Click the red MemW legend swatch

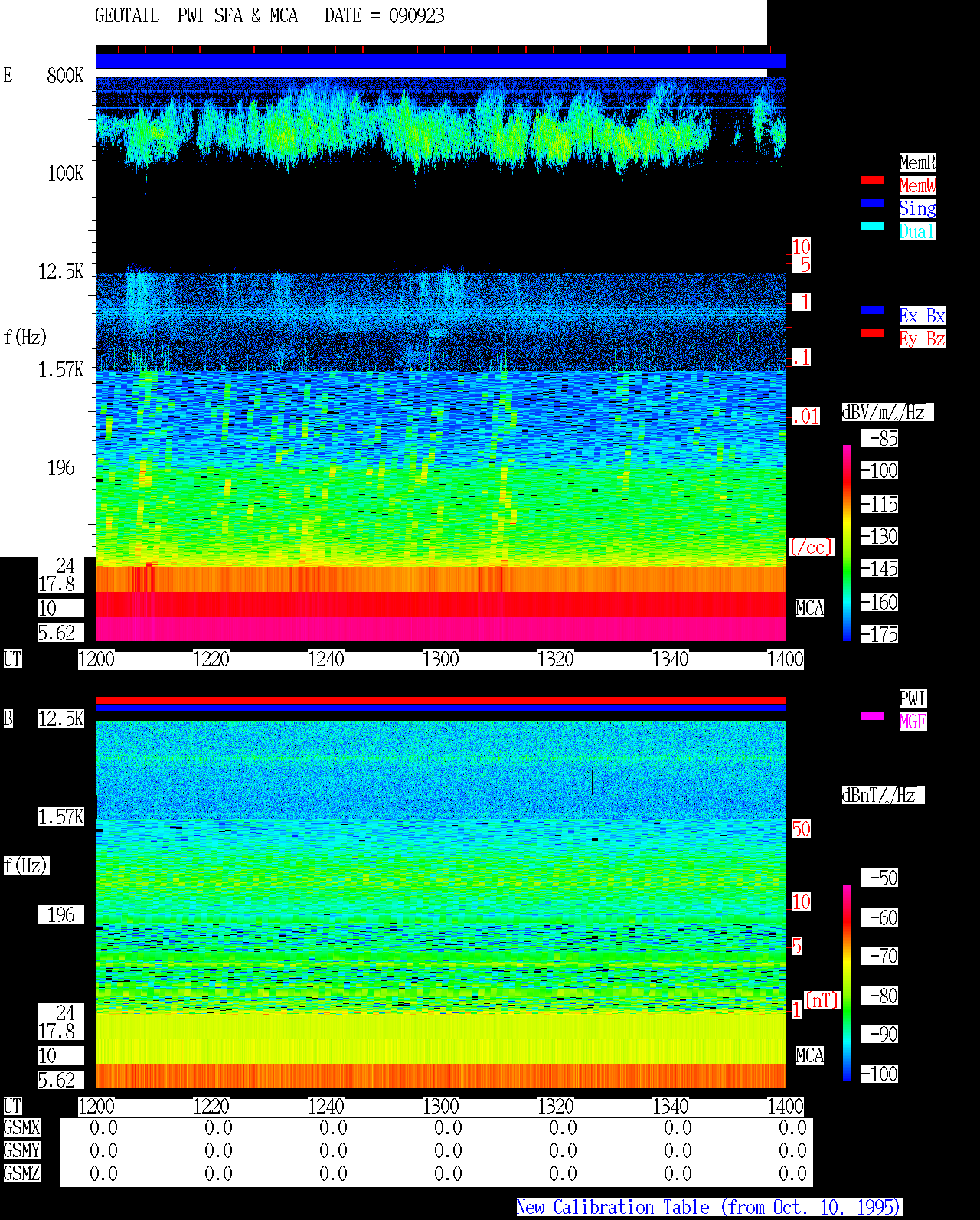point(873,180)
